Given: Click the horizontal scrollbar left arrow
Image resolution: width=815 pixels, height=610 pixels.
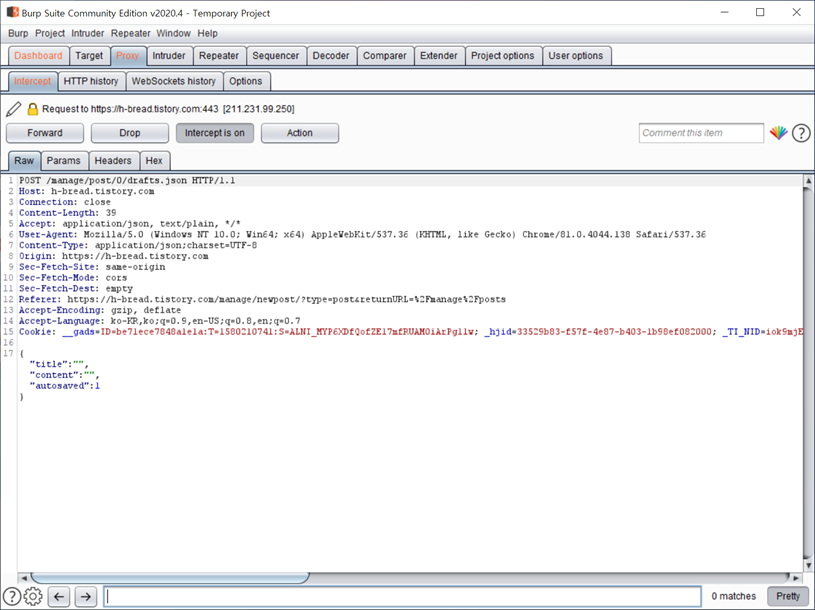Looking at the screenshot, I should [x=24, y=578].
